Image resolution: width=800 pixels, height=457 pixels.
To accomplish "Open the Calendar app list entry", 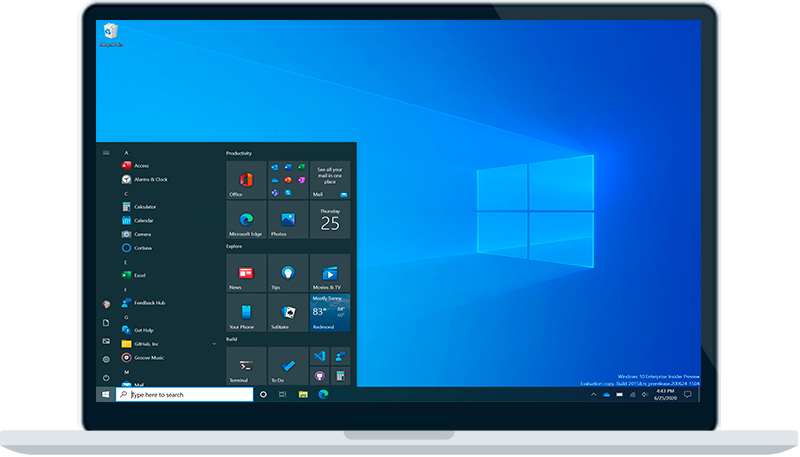I will pos(138,220).
